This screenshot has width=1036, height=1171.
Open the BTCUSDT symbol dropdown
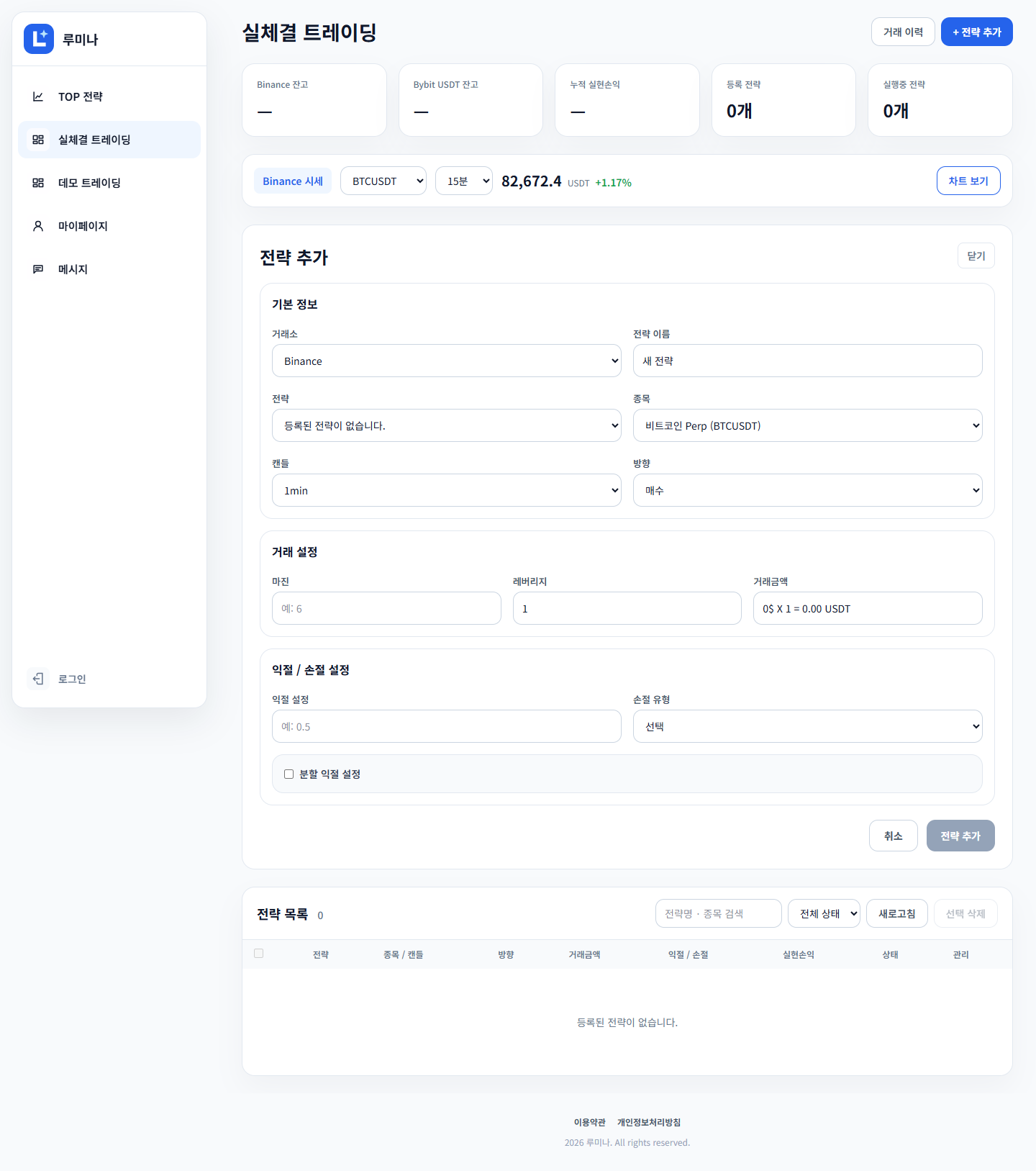pyautogui.click(x=383, y=181)
